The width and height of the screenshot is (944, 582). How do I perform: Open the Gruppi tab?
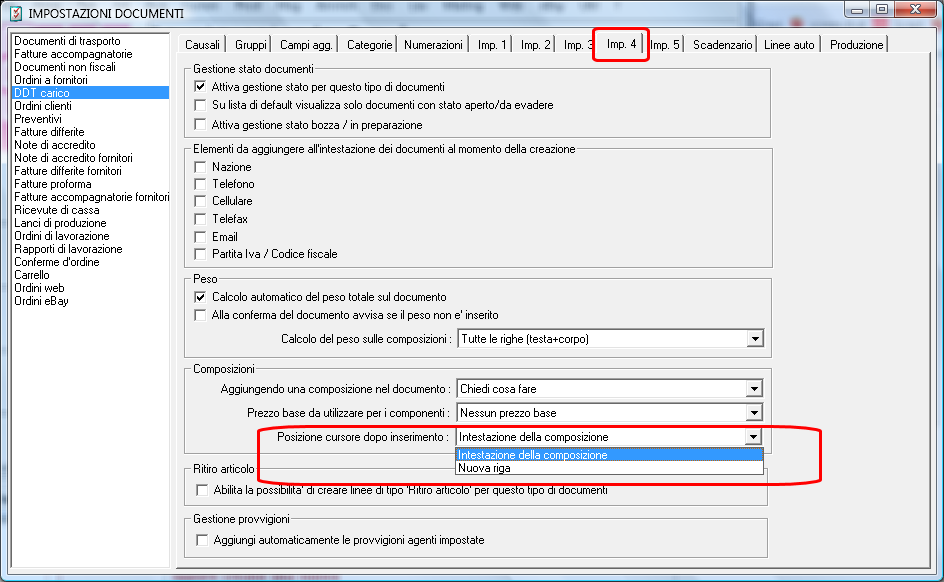click(x=250, y=45)
